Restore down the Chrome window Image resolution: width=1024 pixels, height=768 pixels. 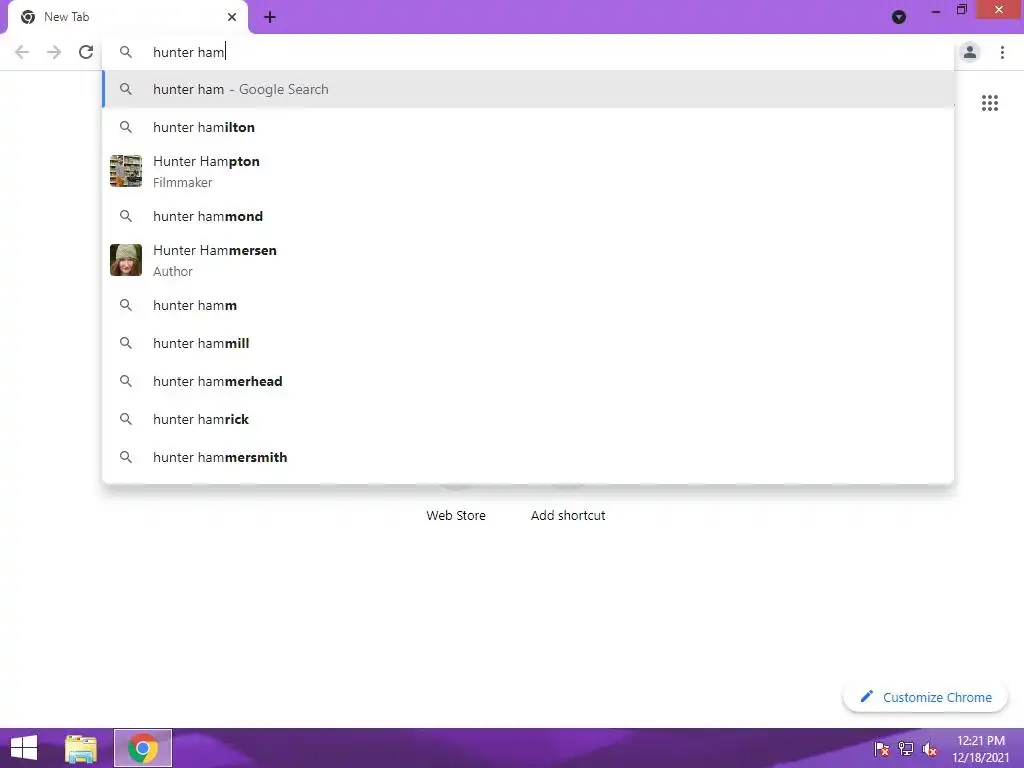pos(962,10)
